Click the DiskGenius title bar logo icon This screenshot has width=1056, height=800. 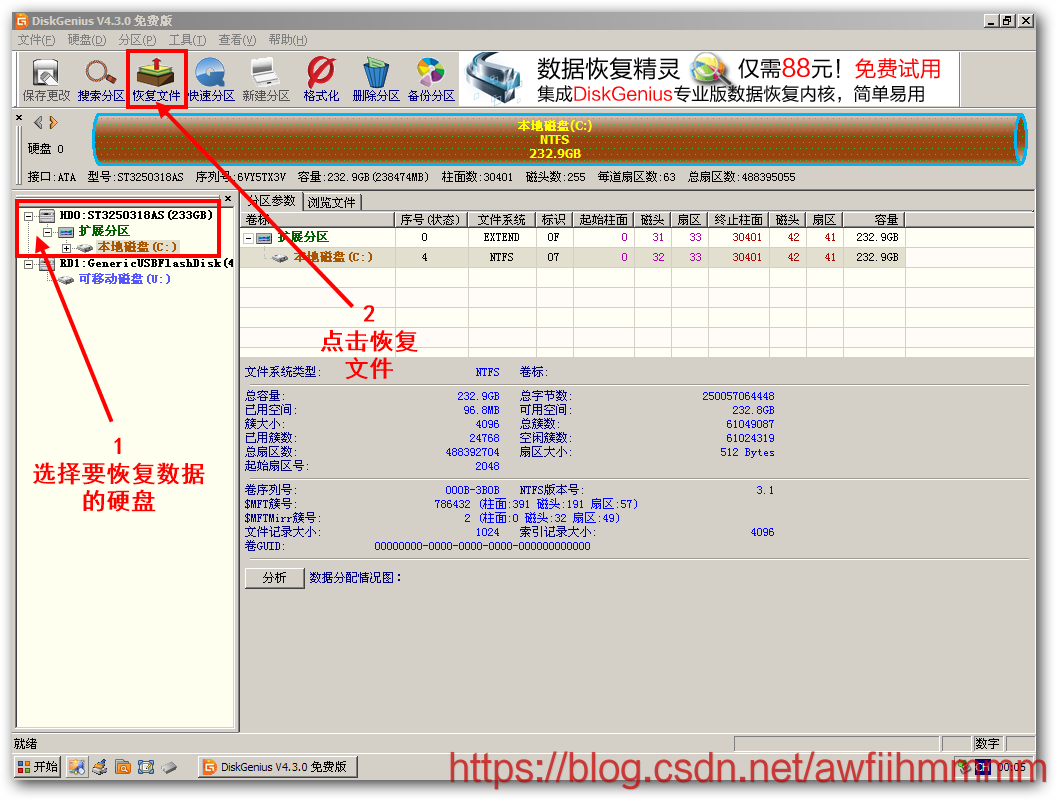(22, 21)
